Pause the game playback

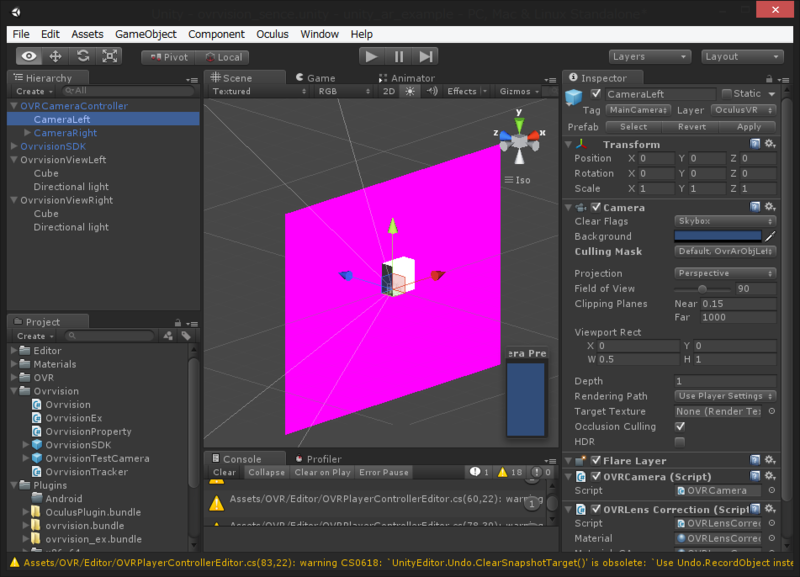398,56
